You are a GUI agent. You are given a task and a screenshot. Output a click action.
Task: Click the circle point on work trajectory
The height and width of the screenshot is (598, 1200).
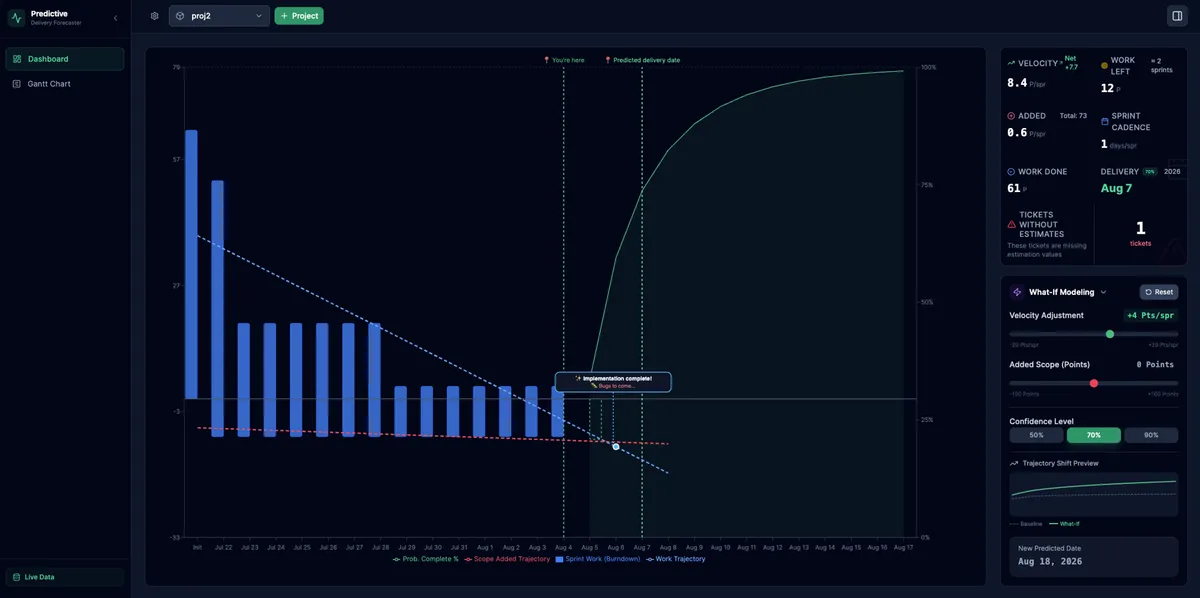click(616, 446)
